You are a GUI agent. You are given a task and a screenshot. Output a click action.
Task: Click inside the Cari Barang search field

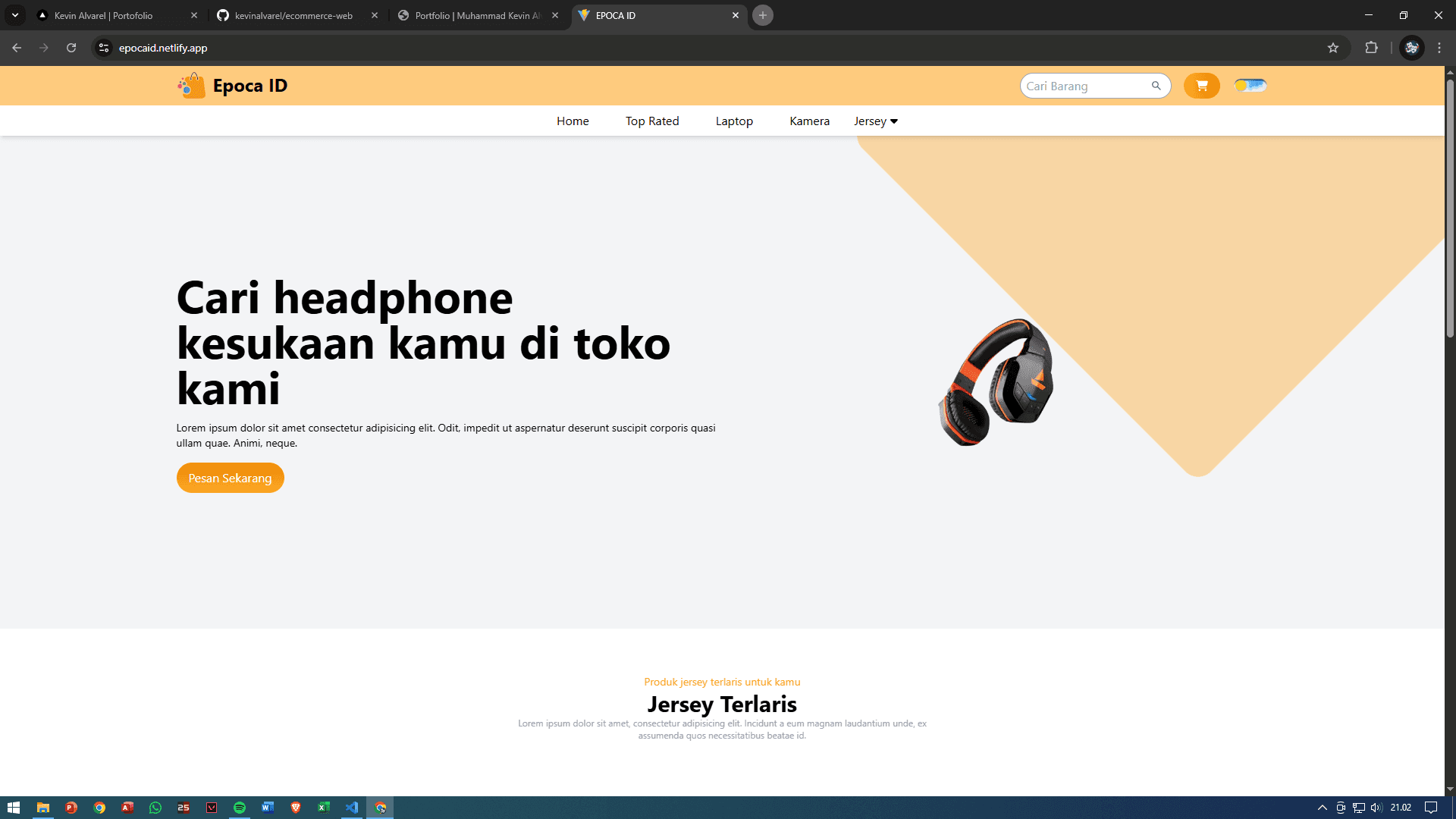(1084, 86)
